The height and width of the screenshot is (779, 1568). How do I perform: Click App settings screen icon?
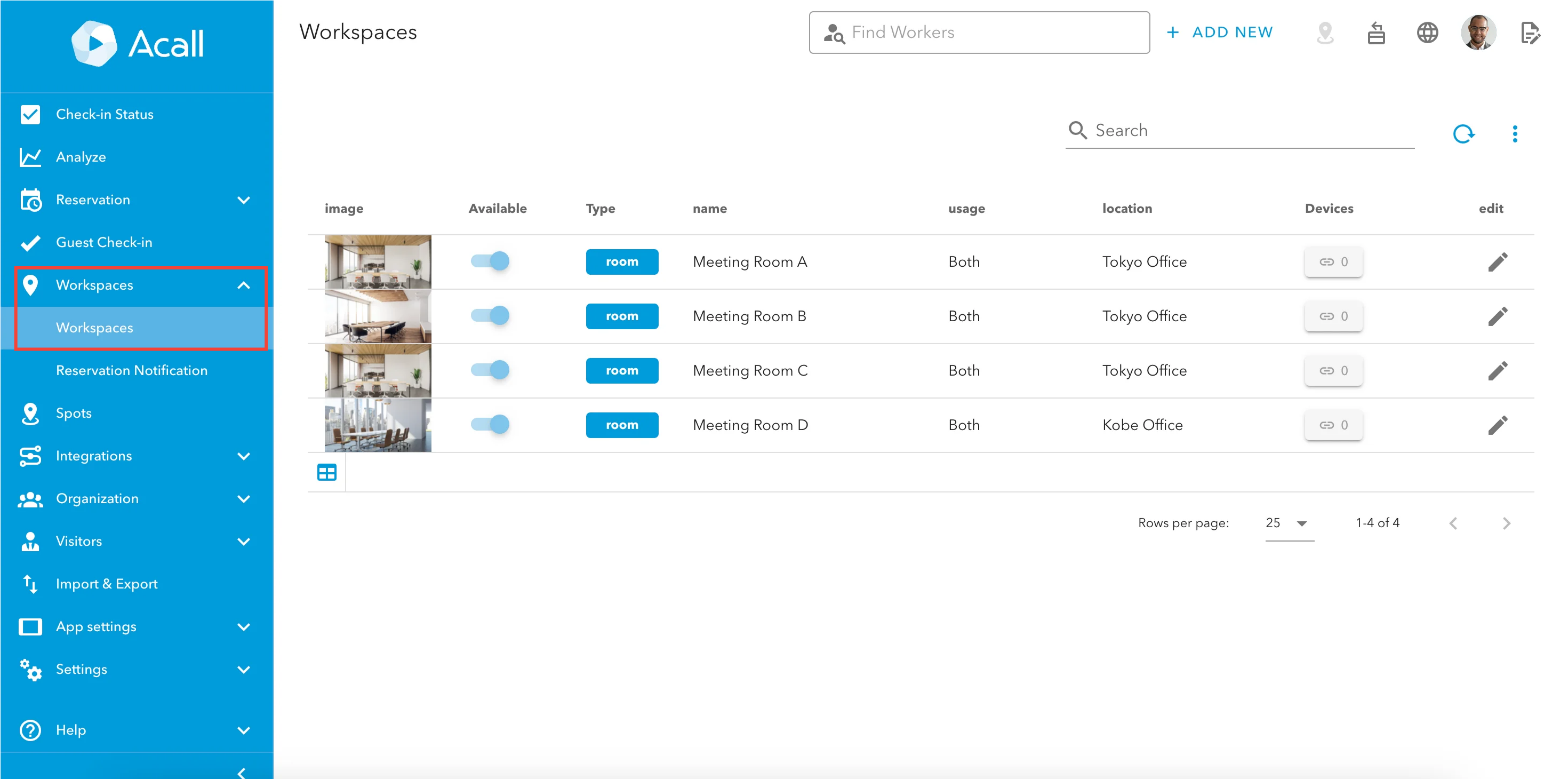coord(30,627)
